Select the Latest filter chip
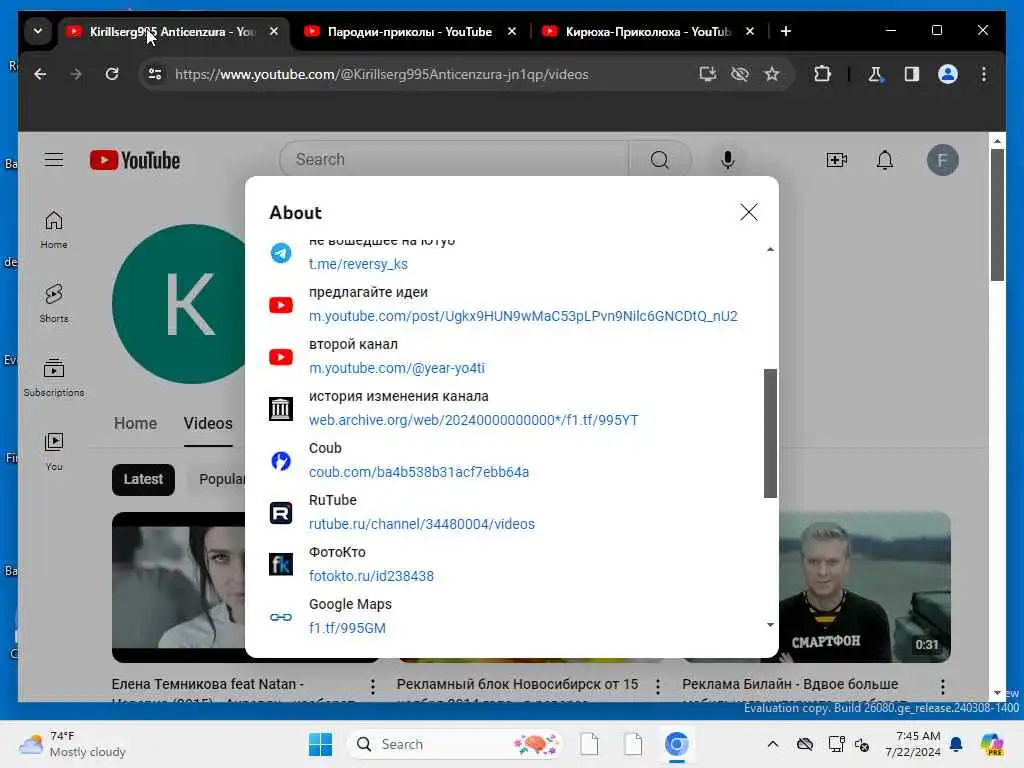 point(143,479)
